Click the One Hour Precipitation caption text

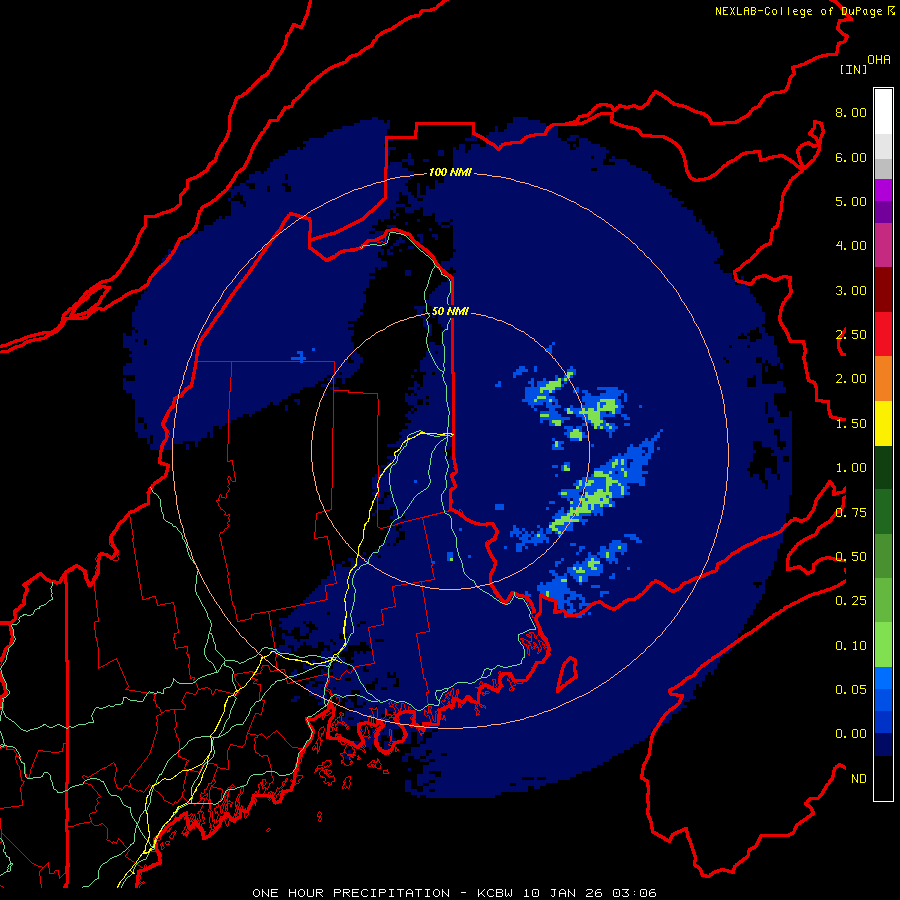pyautogui.click(x=454, y=893)
